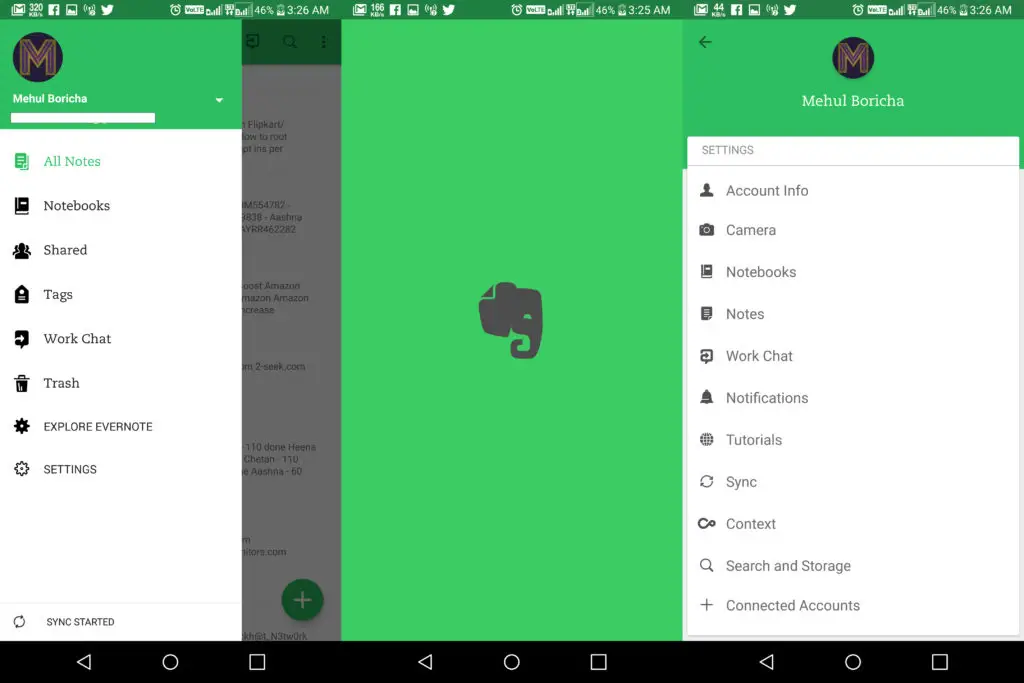This screenshot has height=683, width=1024.
Task: Open Tags in the drawer
Action: click(121, 294)
